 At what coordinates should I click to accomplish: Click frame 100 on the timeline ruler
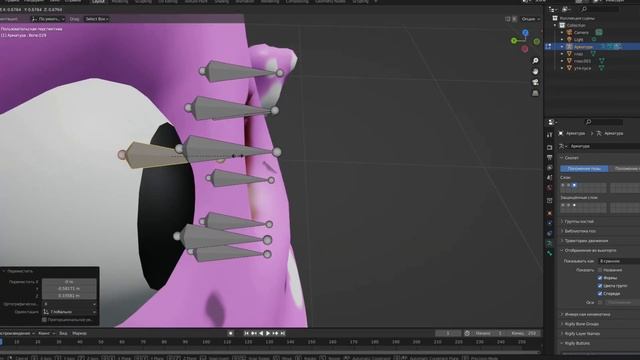206,342
